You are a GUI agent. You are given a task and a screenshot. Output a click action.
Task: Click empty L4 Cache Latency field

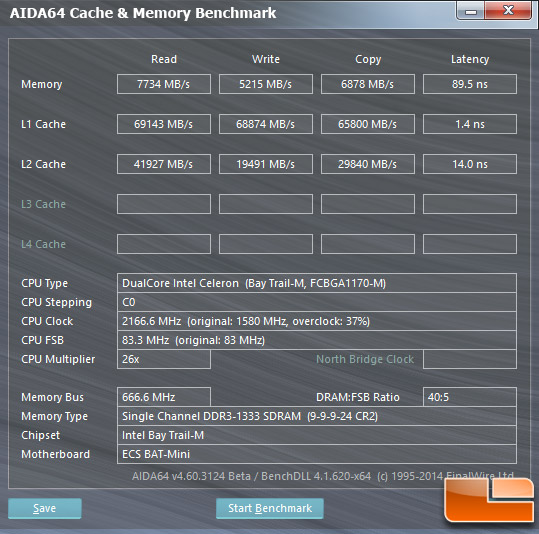pyautogui.click(x=470, y=244)
